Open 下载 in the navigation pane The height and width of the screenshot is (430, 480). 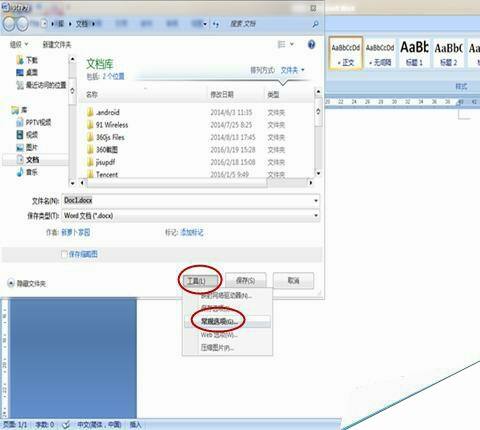pyautogui.click(x=32, y=60)
